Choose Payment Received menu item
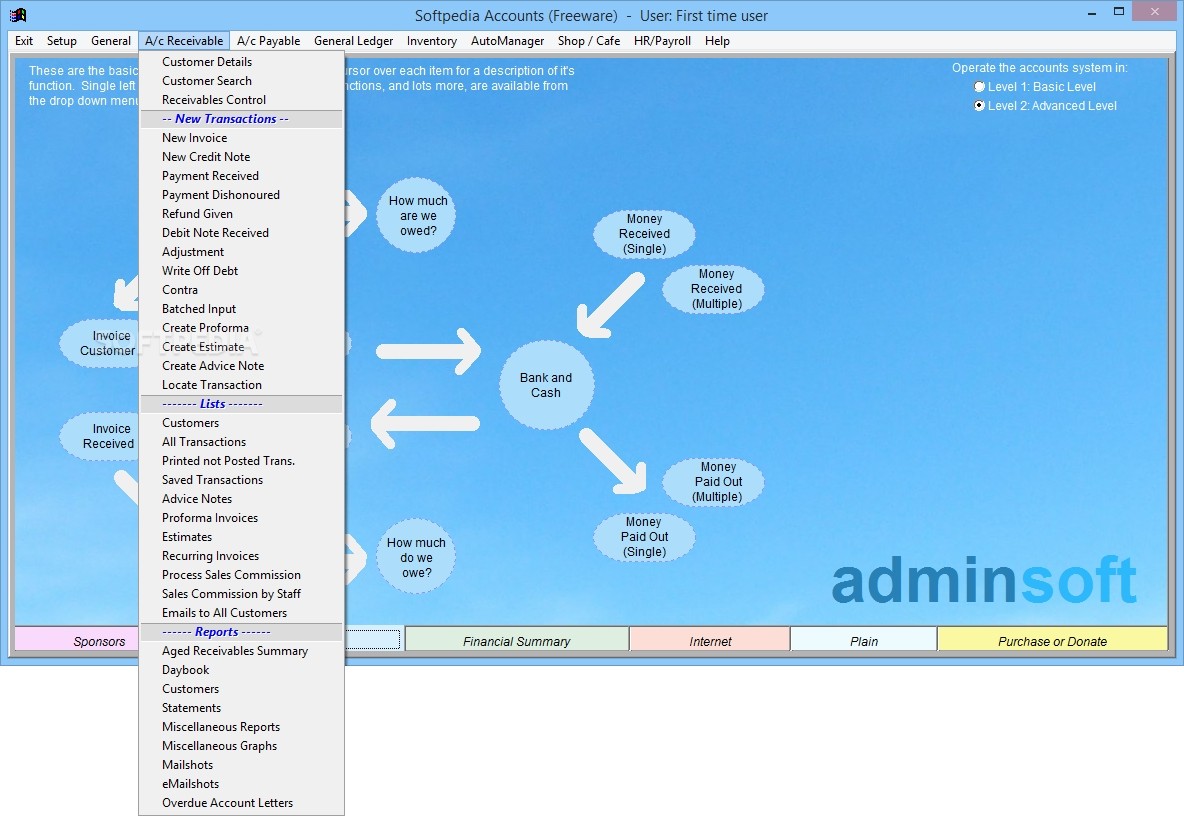Screen dimensions: 1184x816 (242, 176)
